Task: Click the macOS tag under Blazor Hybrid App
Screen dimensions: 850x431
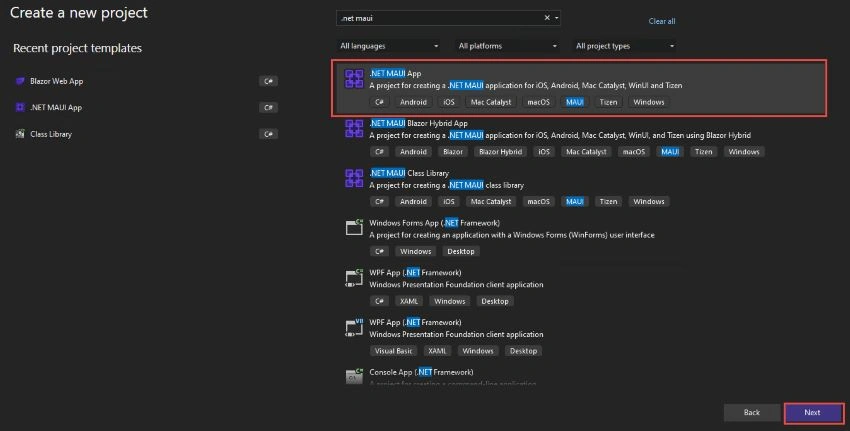Action: [634, 152]
